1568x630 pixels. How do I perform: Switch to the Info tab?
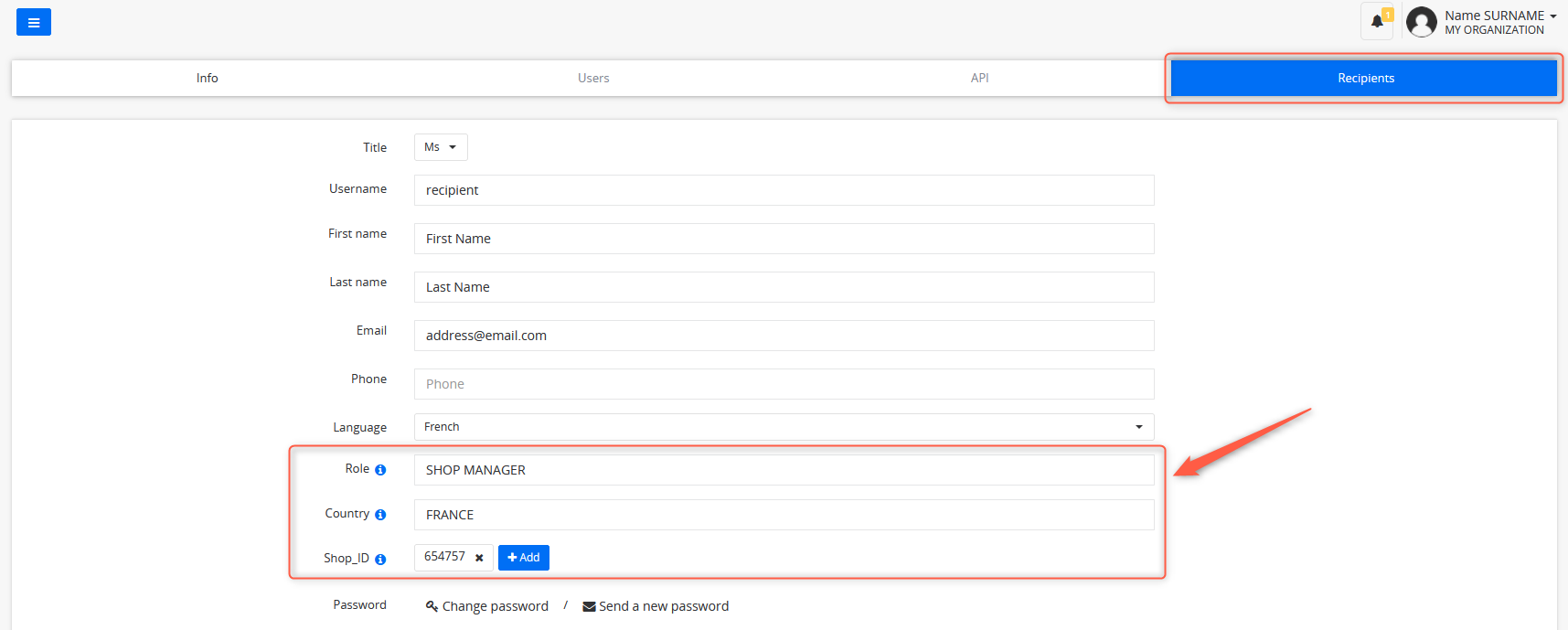tap(207, 78)
